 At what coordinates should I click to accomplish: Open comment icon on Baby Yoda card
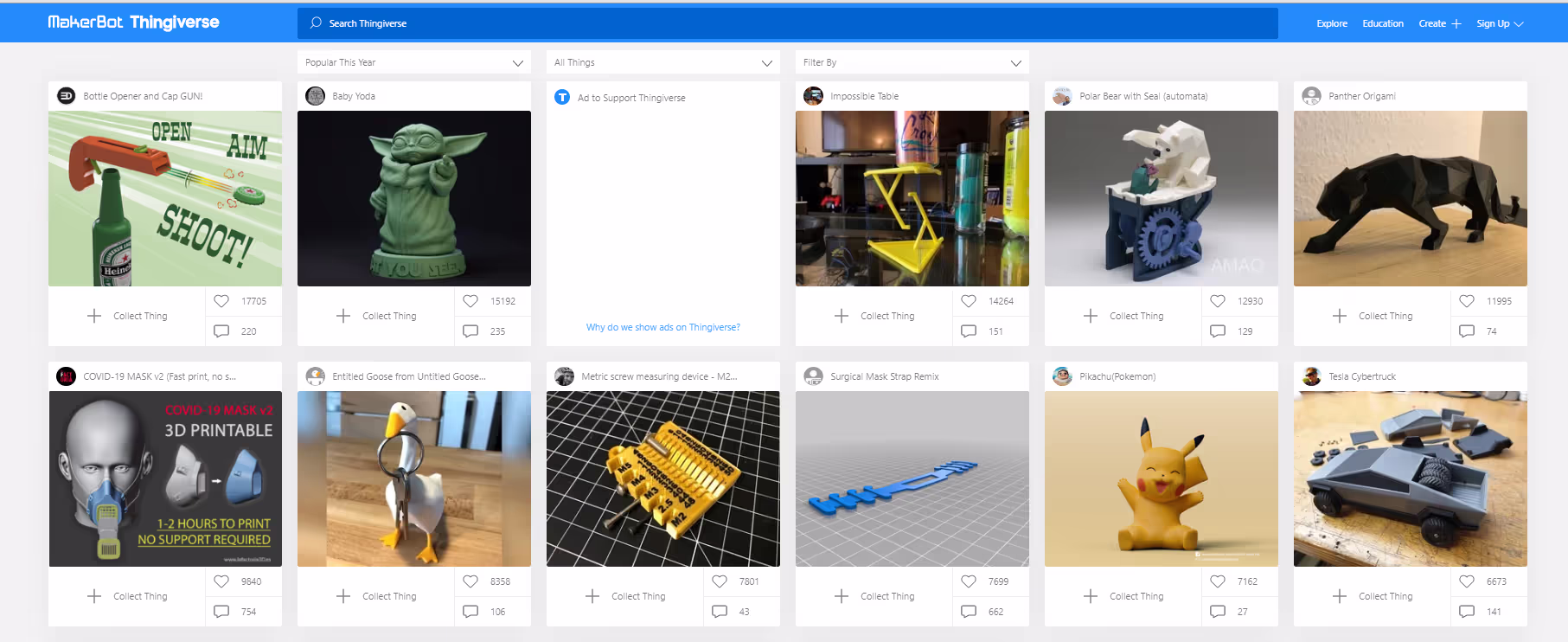470,331
